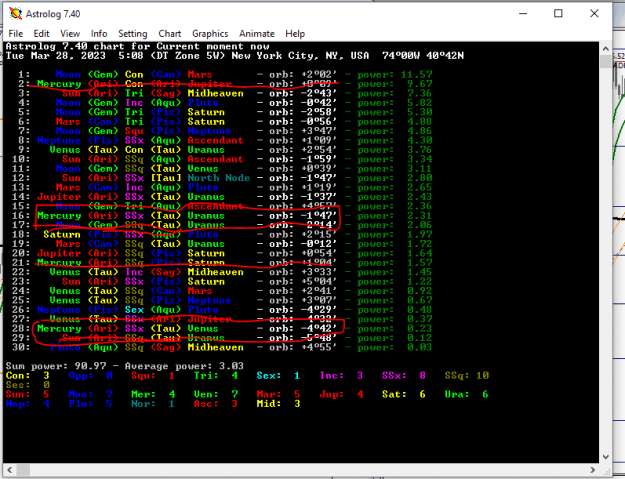Click the 'Tue Mar 28, 2023' date text
Screen dimensions: 625x479
[x=55, y=56]
